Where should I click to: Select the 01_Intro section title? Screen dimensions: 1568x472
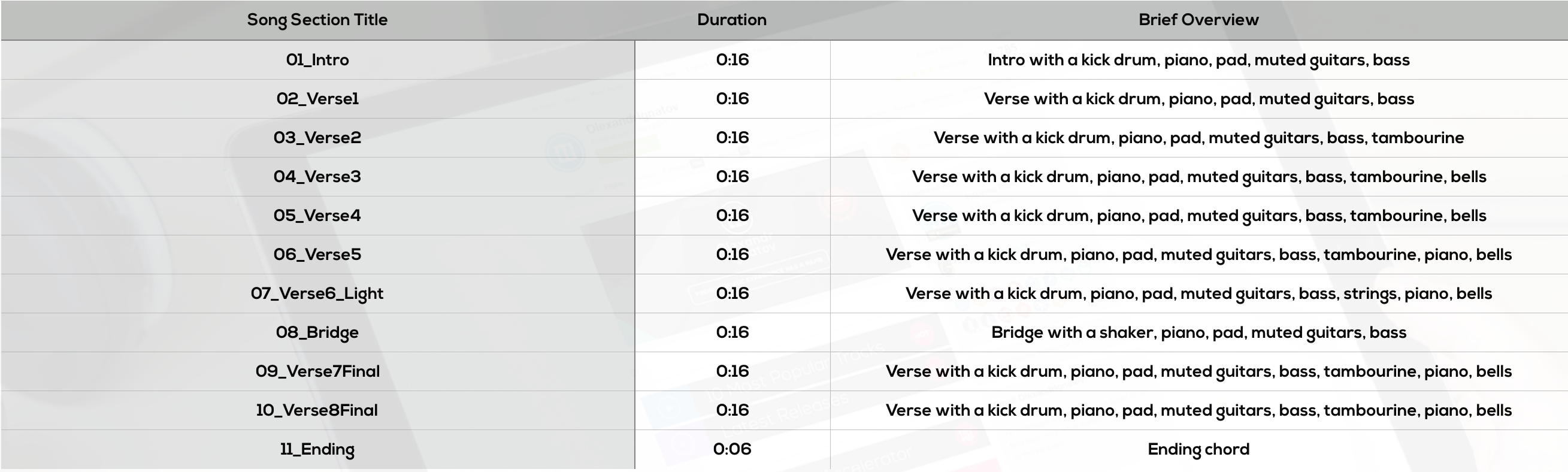click(317, 60)
